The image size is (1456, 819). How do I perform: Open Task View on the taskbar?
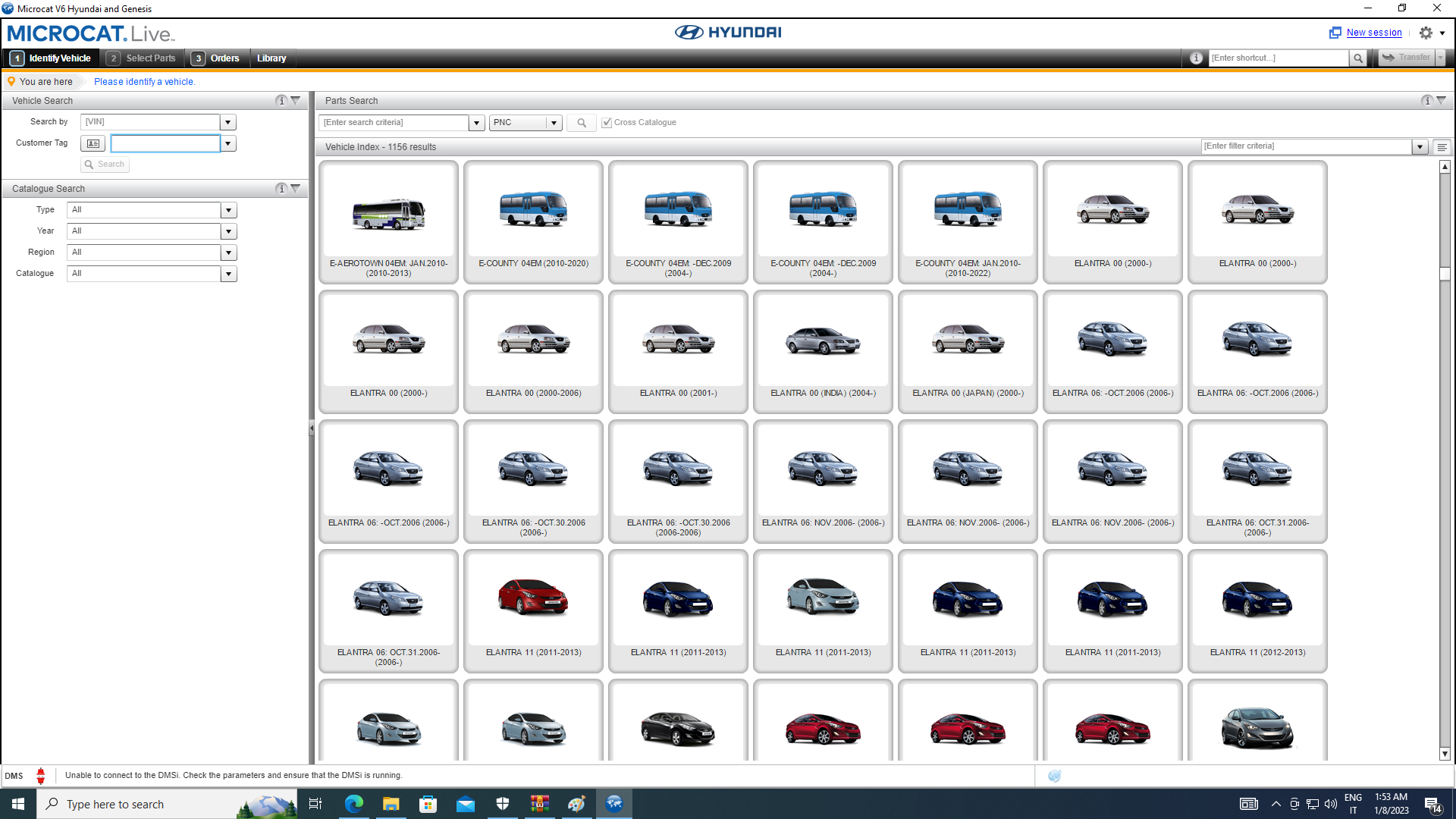315,804
